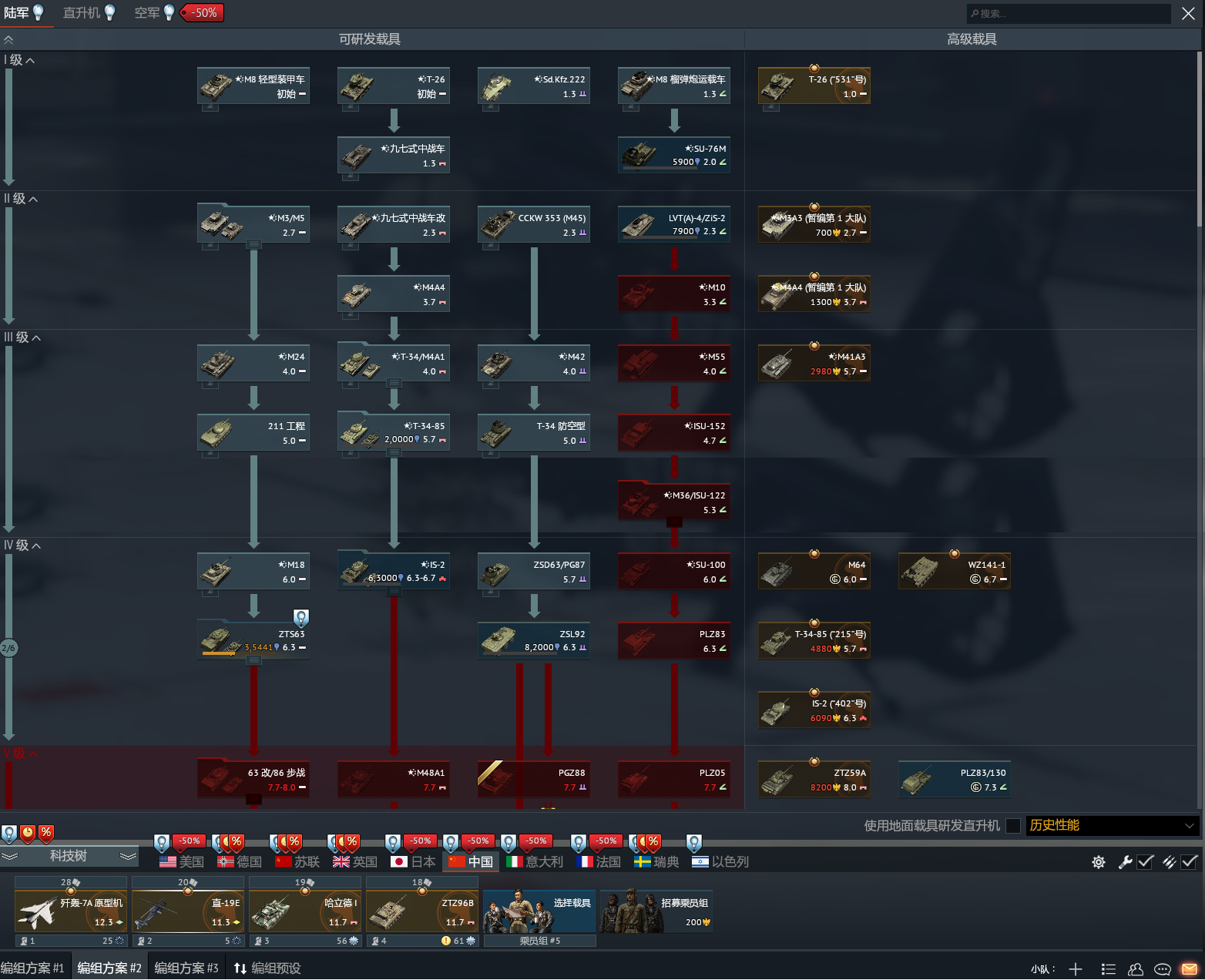
Task: Click the 2/6 rank progress badge
Action: pyautogui.click(x=8, y=648)
